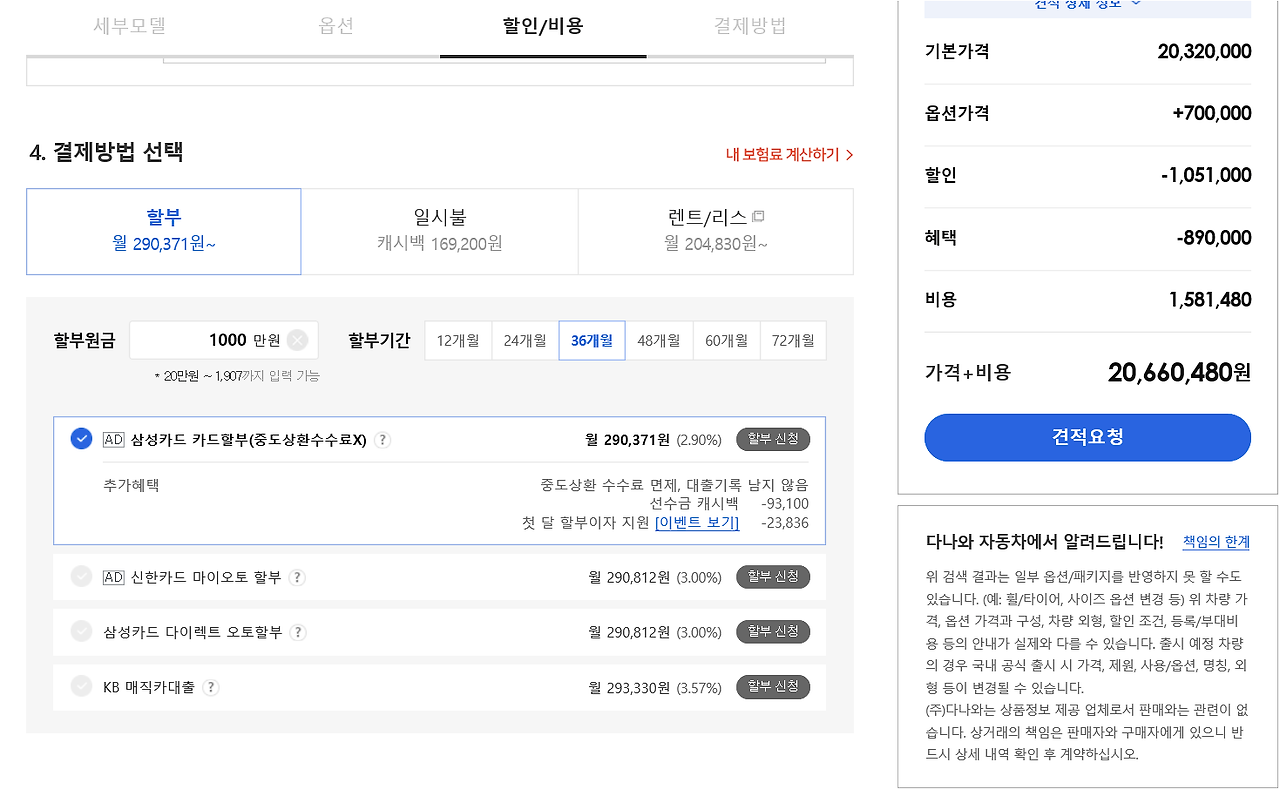Open the 책임의 한계 link
Screen dimensions: 1280x796
tap(1217, 541)
